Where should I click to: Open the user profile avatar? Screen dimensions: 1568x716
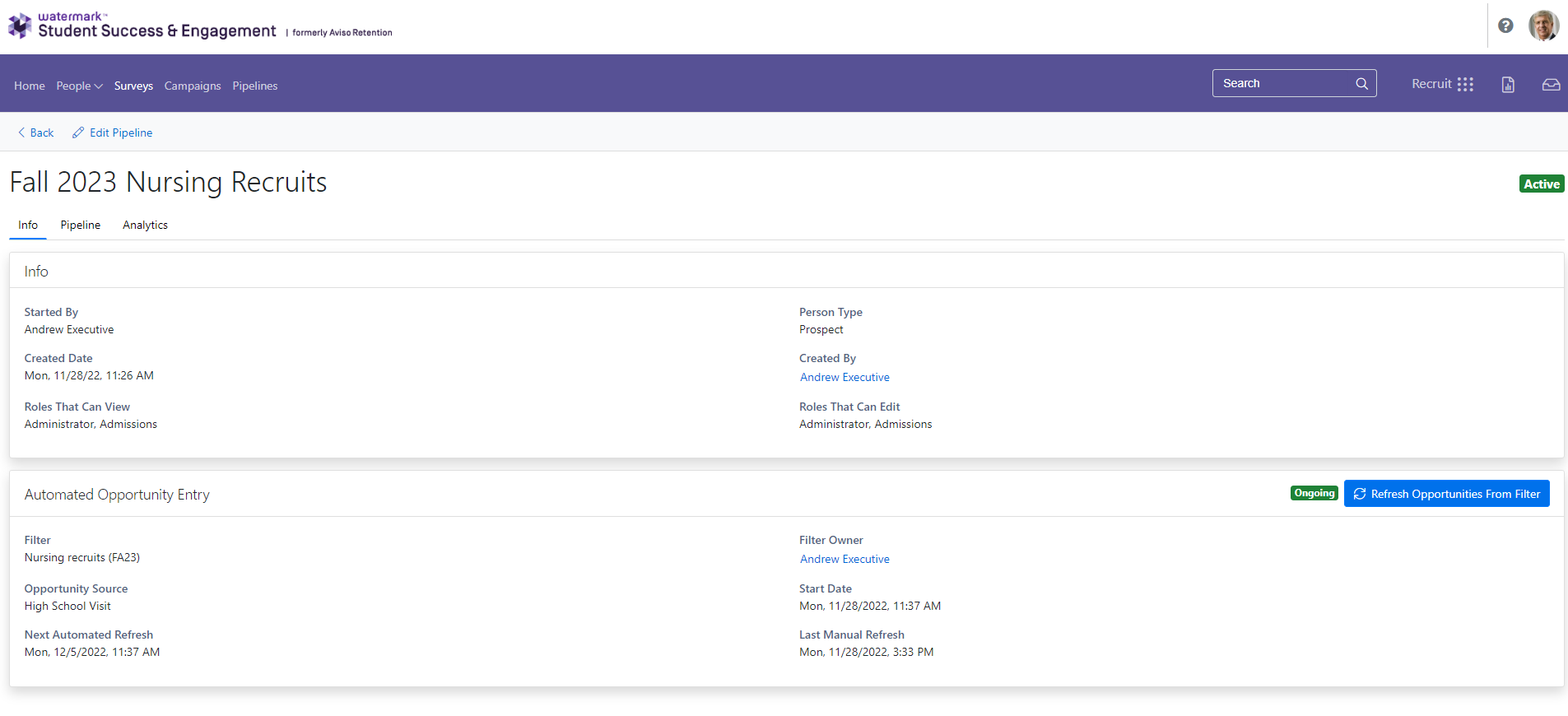tap(1544, 26)
